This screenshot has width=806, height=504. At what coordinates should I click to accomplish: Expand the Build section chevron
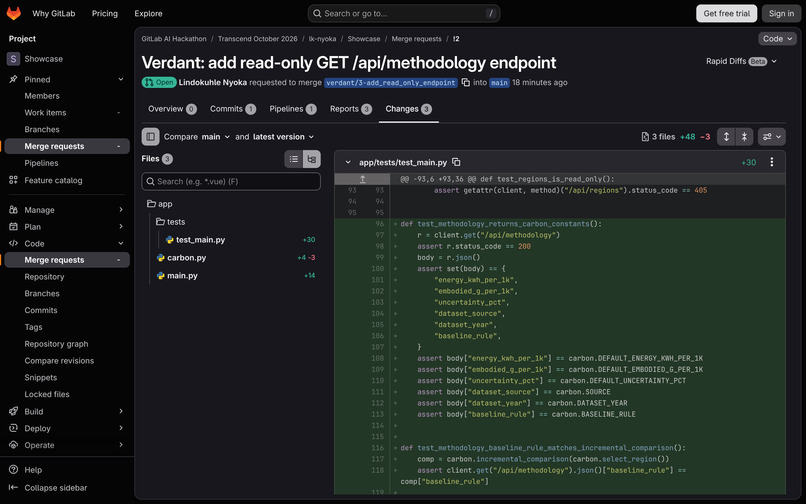[121, 411]
